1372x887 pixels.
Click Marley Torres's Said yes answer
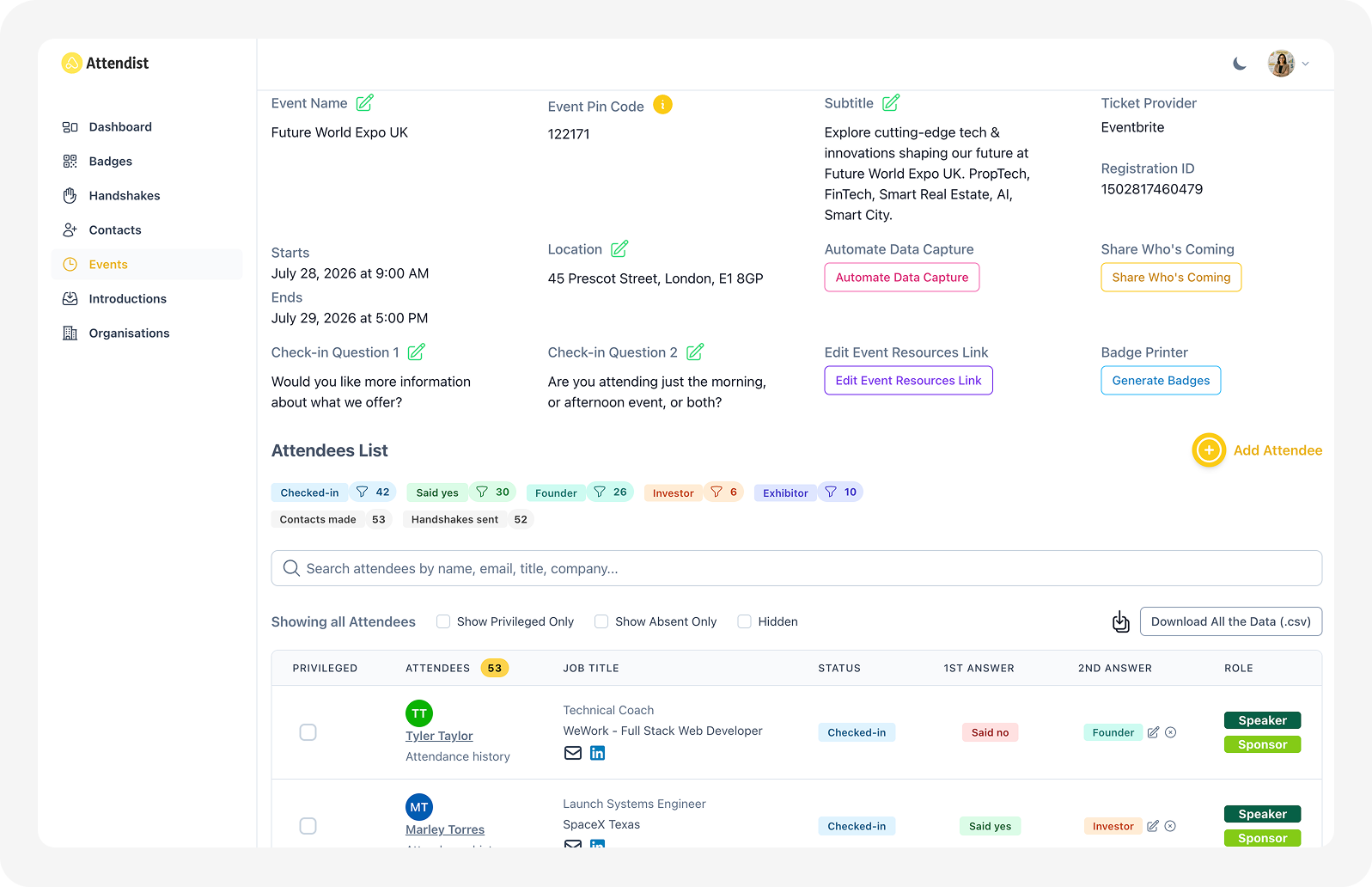pos(990,826)
